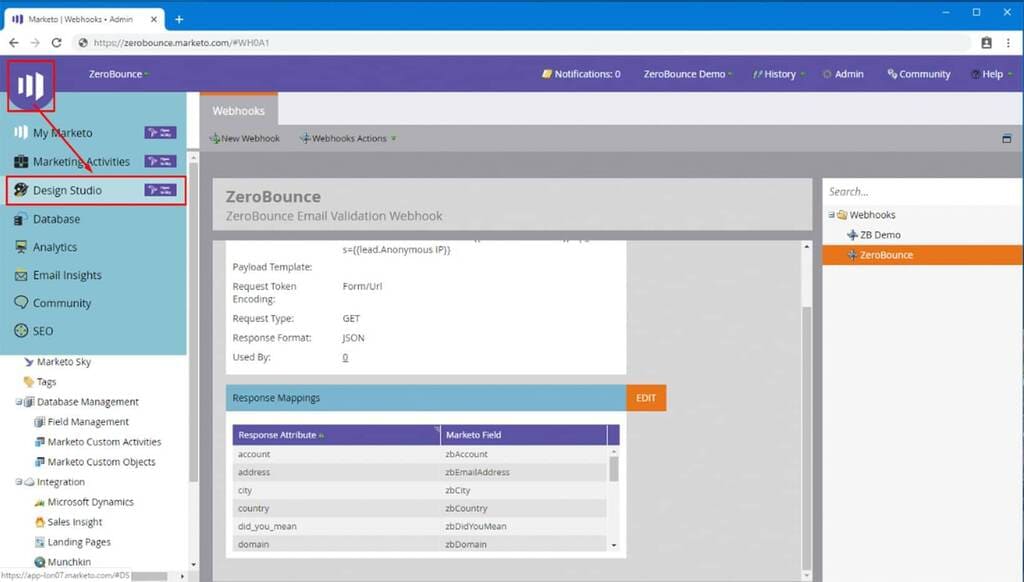Open the Webhooks Actions dropdown
This screenshot has height=582, width=1024.
click(348, 138)
